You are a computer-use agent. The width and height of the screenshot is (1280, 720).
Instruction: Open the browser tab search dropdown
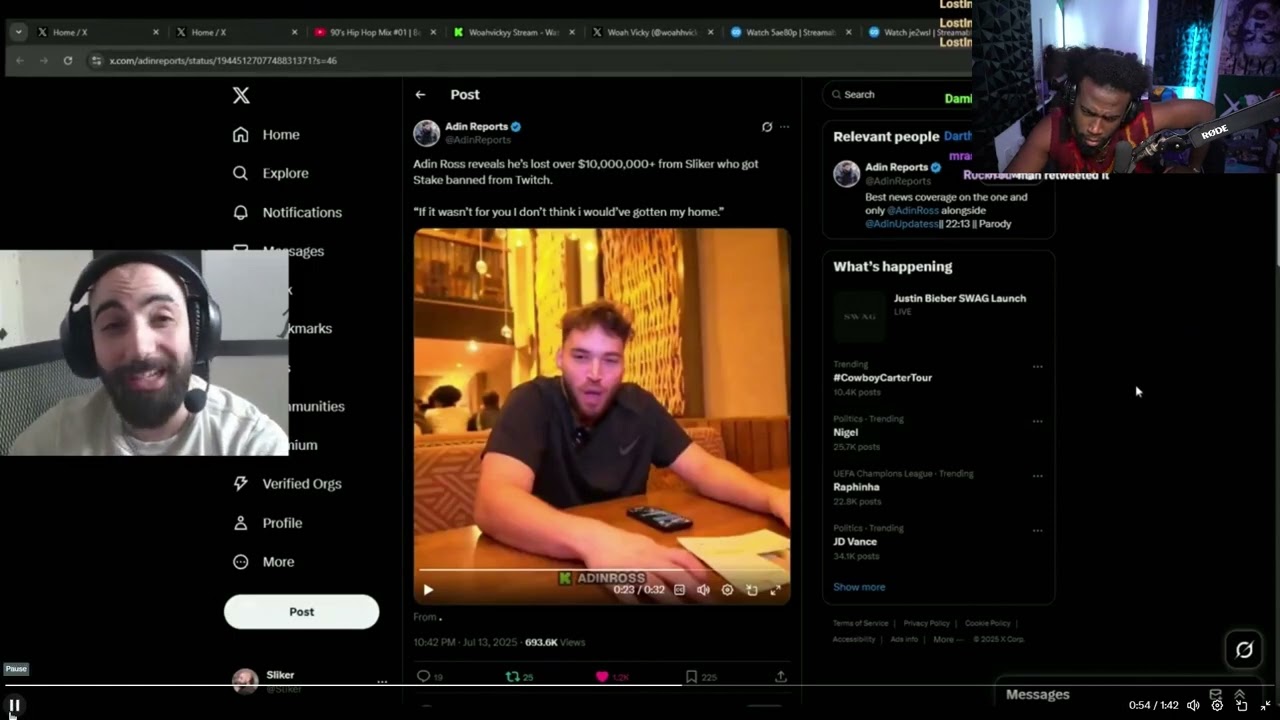coord(18,32)
